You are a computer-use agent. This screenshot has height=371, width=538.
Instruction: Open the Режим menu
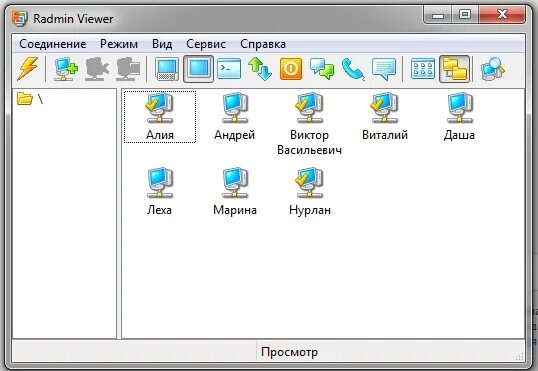119,44
